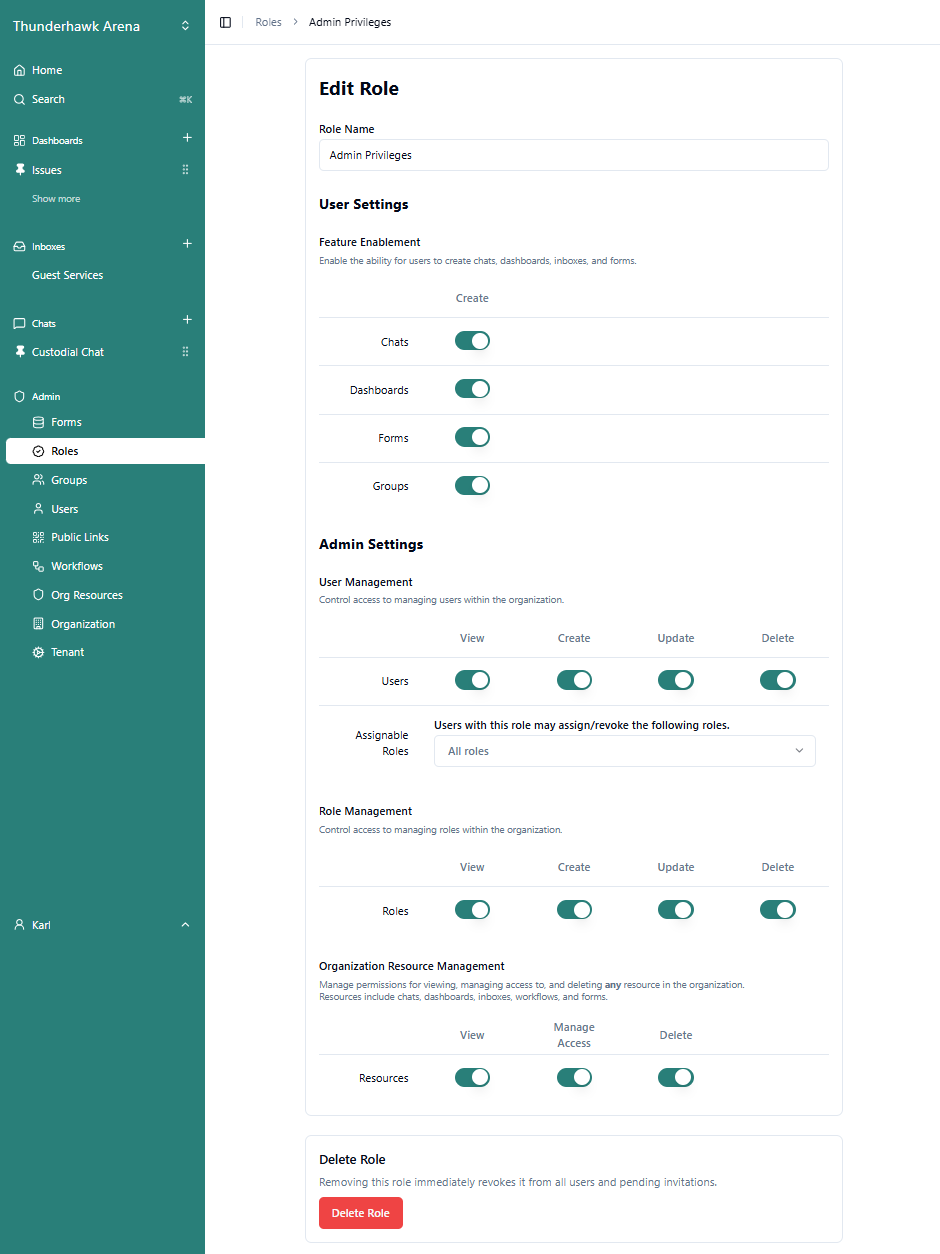Click drag handle icon next to Issues
The image size is (940, 1254).
click(185, 170)
